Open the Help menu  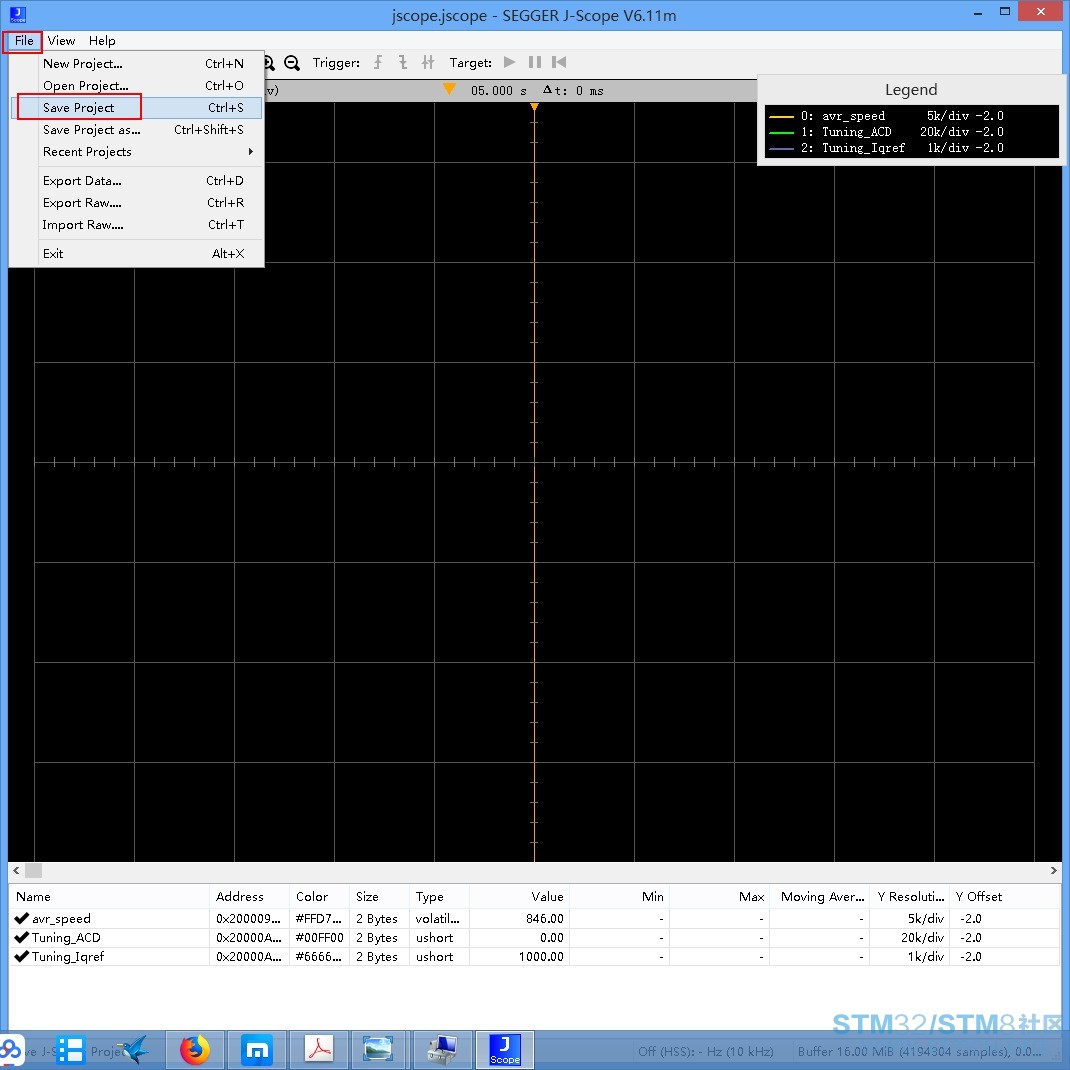102,41
